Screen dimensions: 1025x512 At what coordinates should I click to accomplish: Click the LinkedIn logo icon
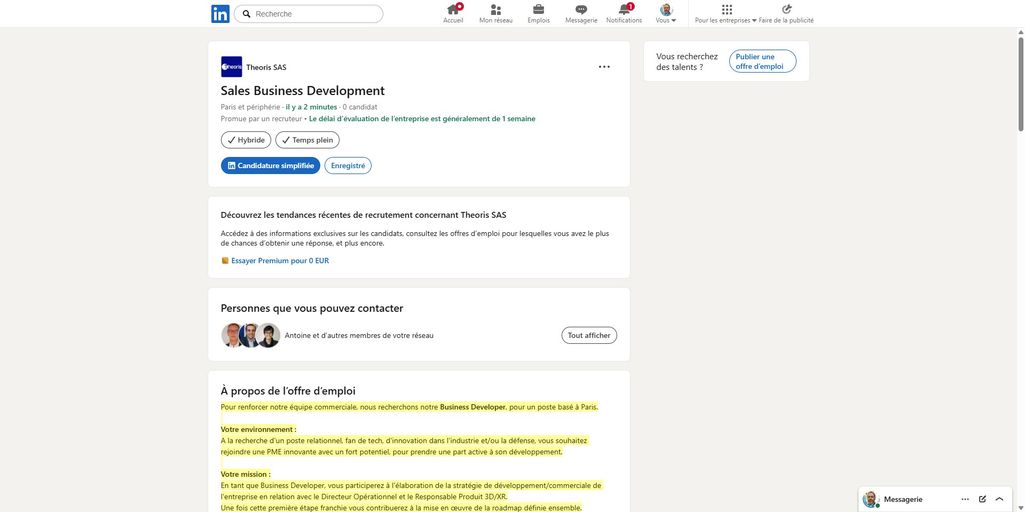(220, 14)
